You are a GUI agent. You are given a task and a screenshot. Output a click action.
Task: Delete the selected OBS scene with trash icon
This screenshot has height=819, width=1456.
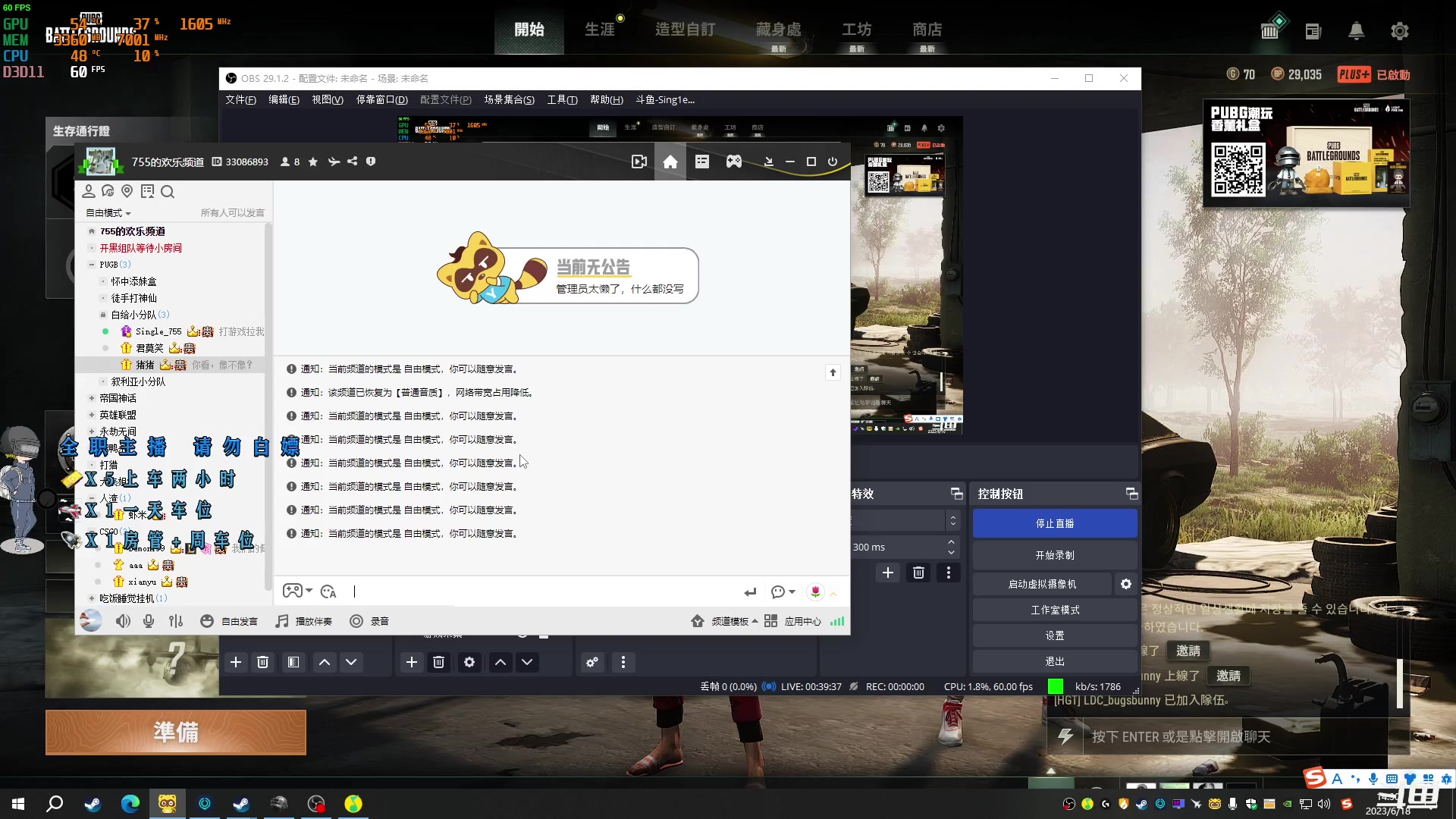pyautogui.click(x=262, y=662)
